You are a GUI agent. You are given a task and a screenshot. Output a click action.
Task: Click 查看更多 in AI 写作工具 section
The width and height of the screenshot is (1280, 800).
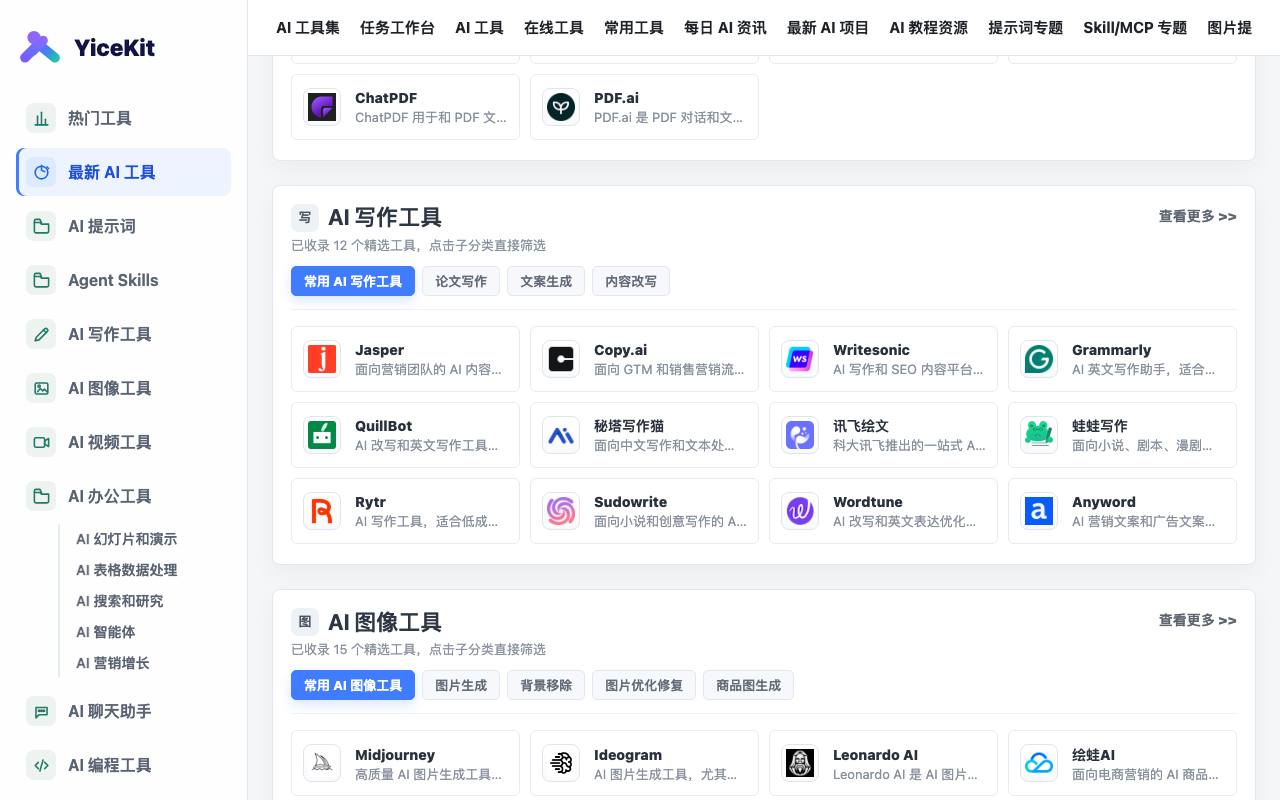click(1197, 216)
